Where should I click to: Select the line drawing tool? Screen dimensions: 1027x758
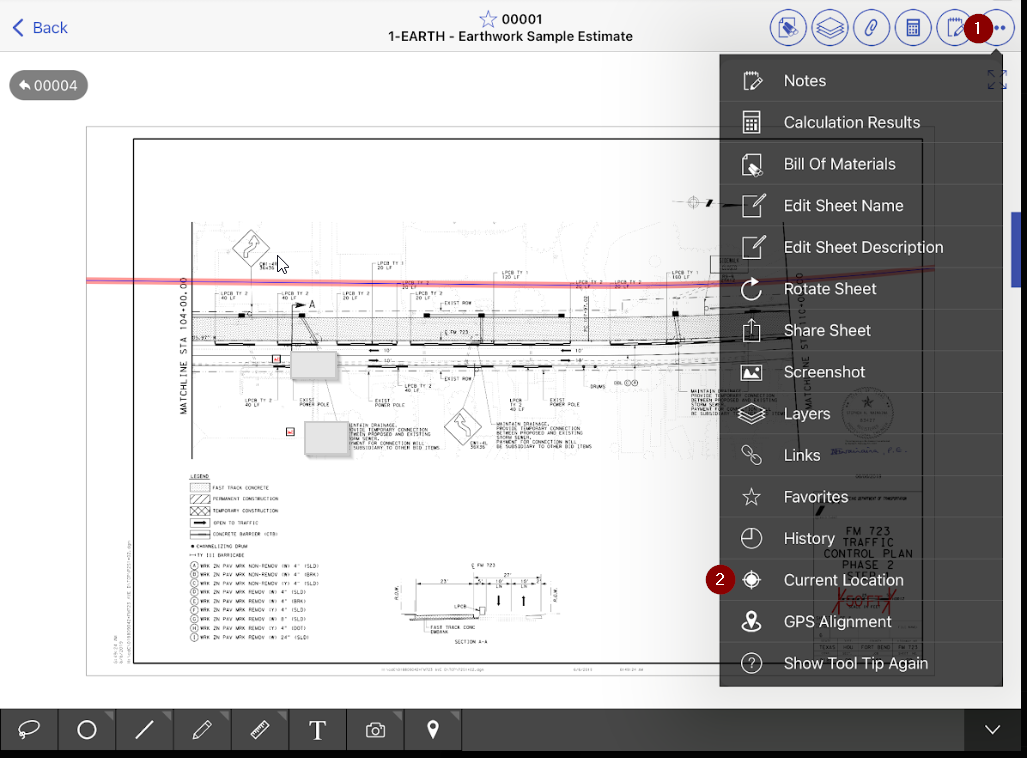coord(144,730)
